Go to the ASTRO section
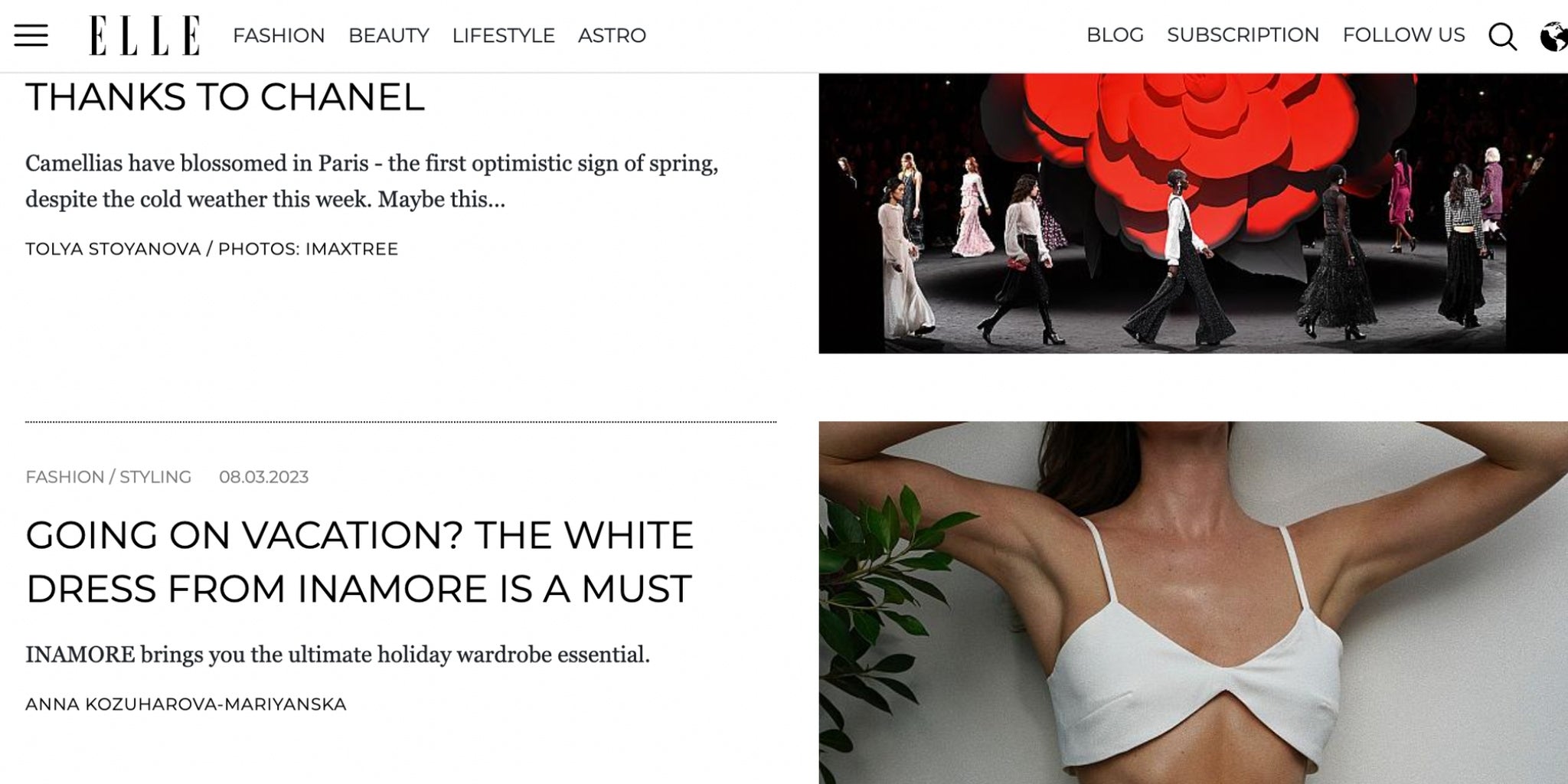The height and width of the screenshot is (784, 1568). (612, 35)
